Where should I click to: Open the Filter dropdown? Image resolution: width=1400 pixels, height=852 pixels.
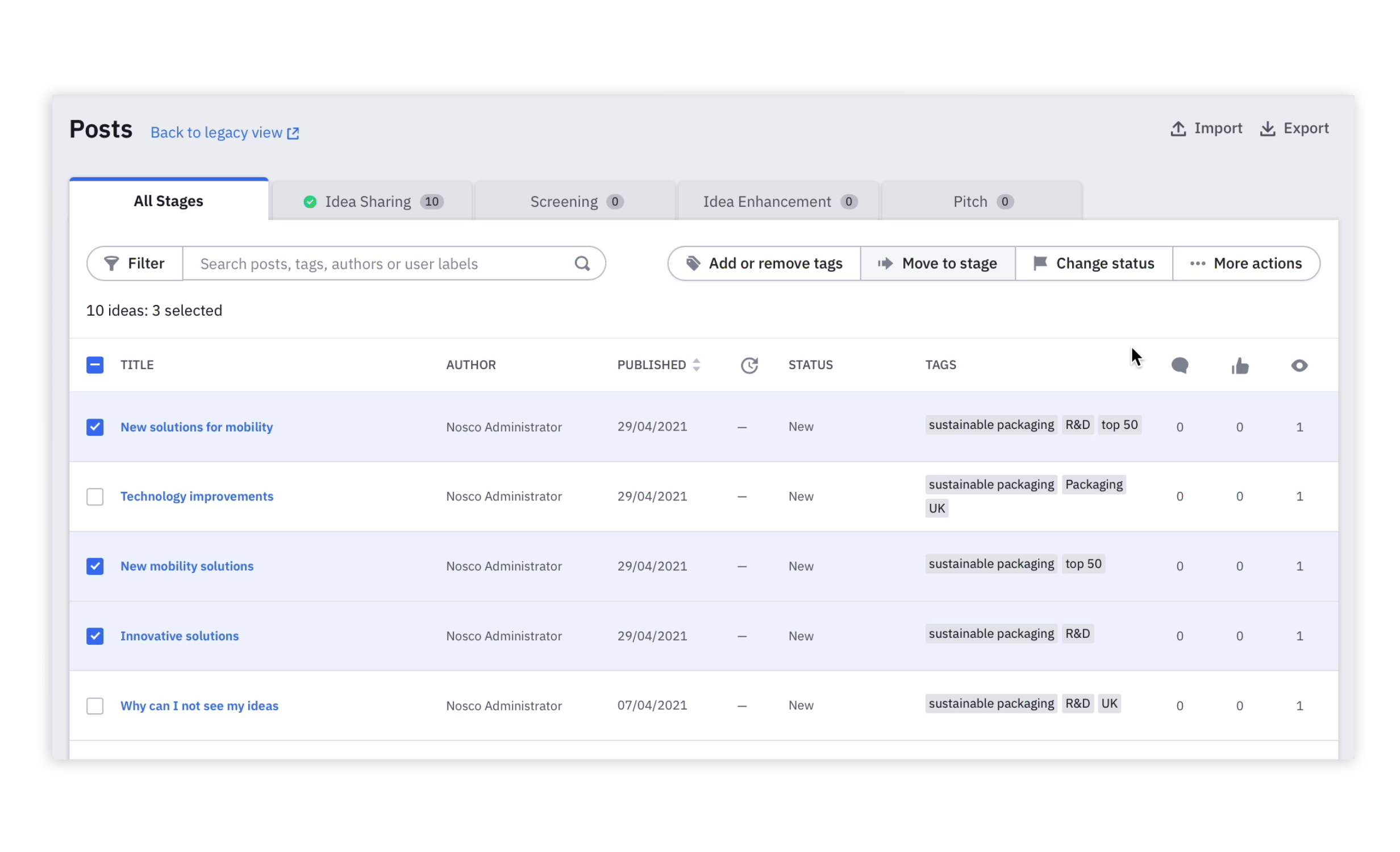pyautogui.click(x=135, y=264)
